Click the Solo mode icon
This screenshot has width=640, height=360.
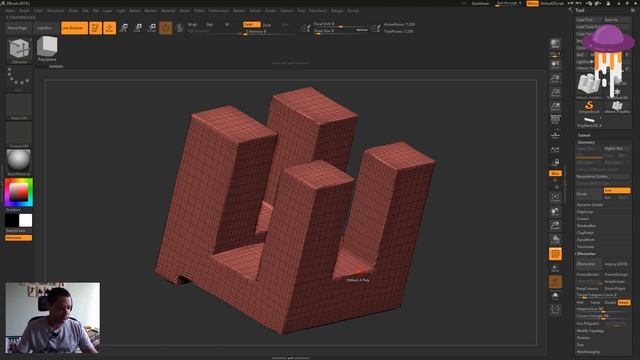click(x=555, y=296)
